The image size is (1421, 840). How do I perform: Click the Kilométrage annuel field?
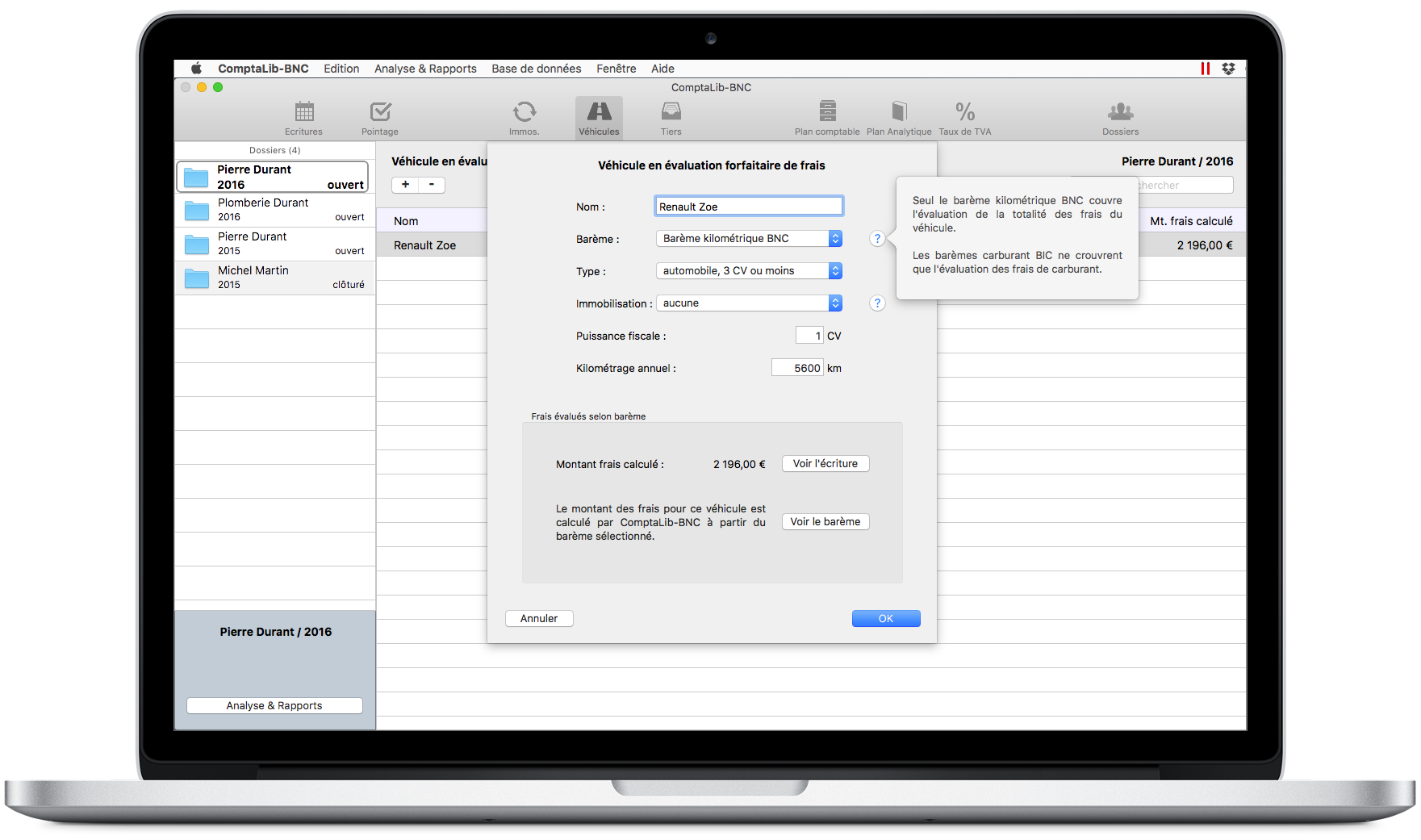click(x=797, y=368)
